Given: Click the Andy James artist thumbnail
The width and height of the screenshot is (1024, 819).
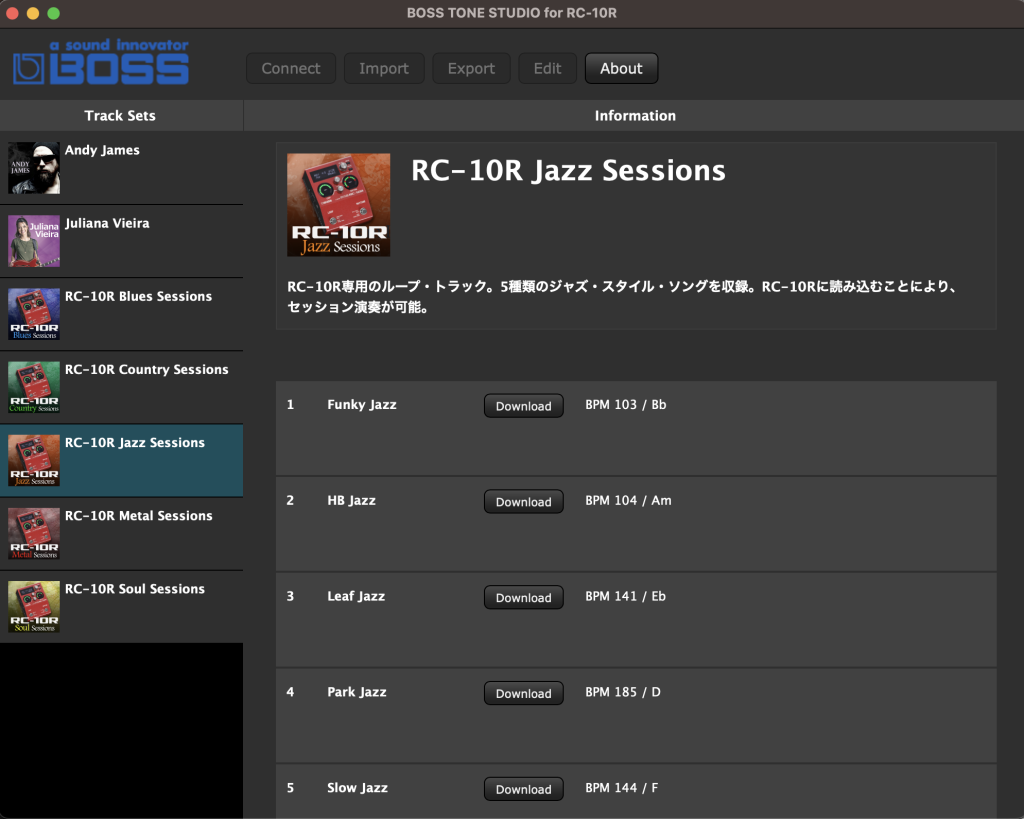Looking at the screenshot, I should 34,168.
